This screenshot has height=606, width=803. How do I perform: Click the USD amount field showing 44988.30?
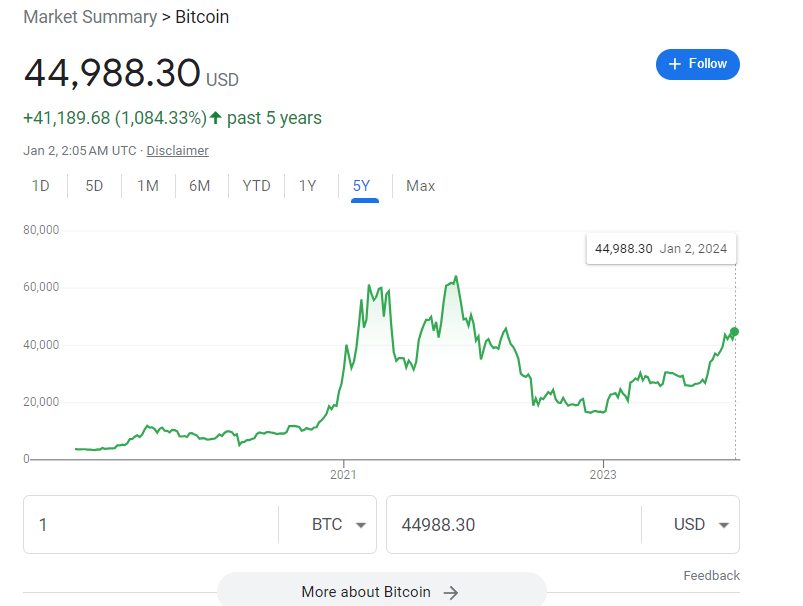click(514, 525)
